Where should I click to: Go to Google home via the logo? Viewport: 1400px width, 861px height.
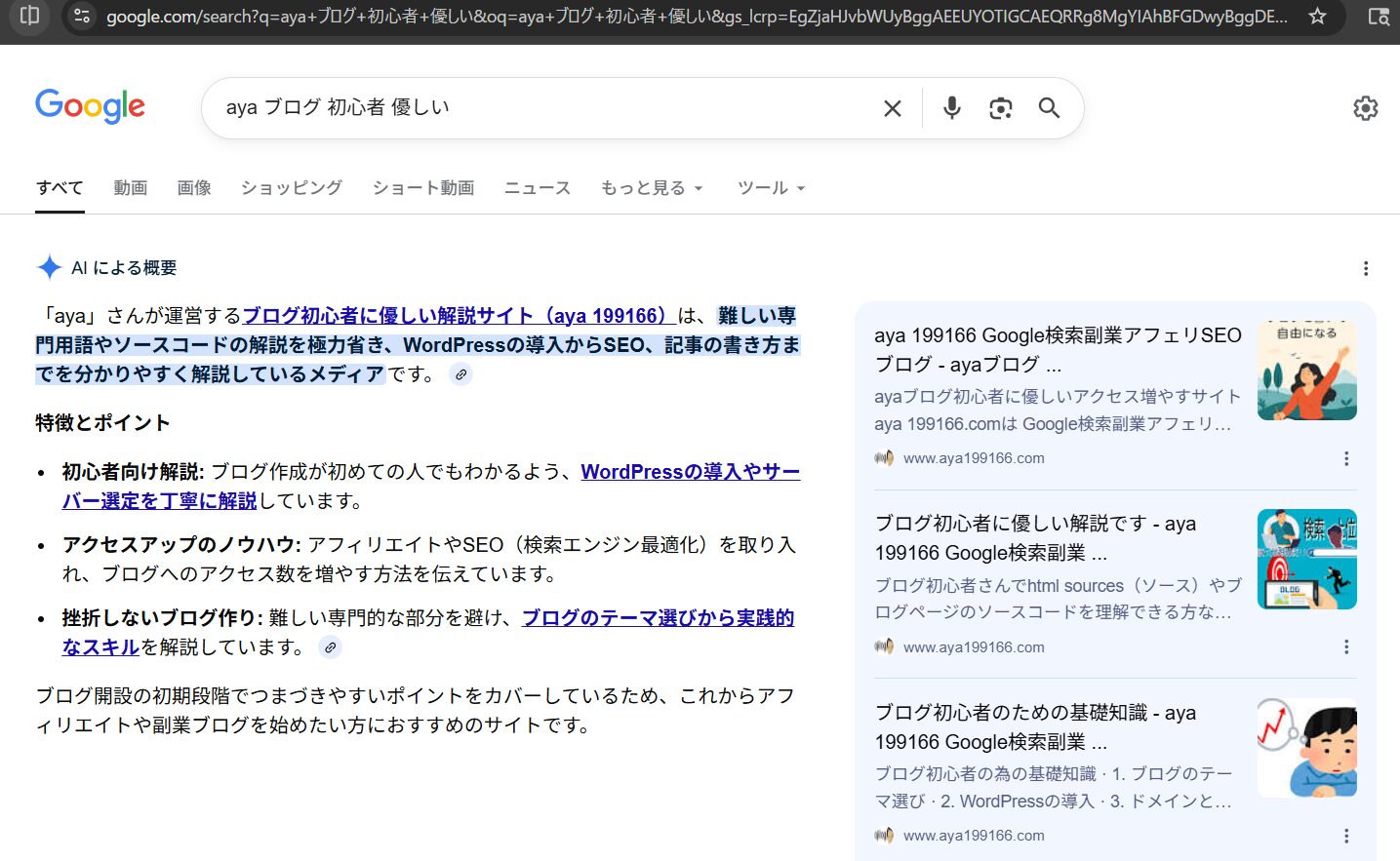(x=90, y=106)
